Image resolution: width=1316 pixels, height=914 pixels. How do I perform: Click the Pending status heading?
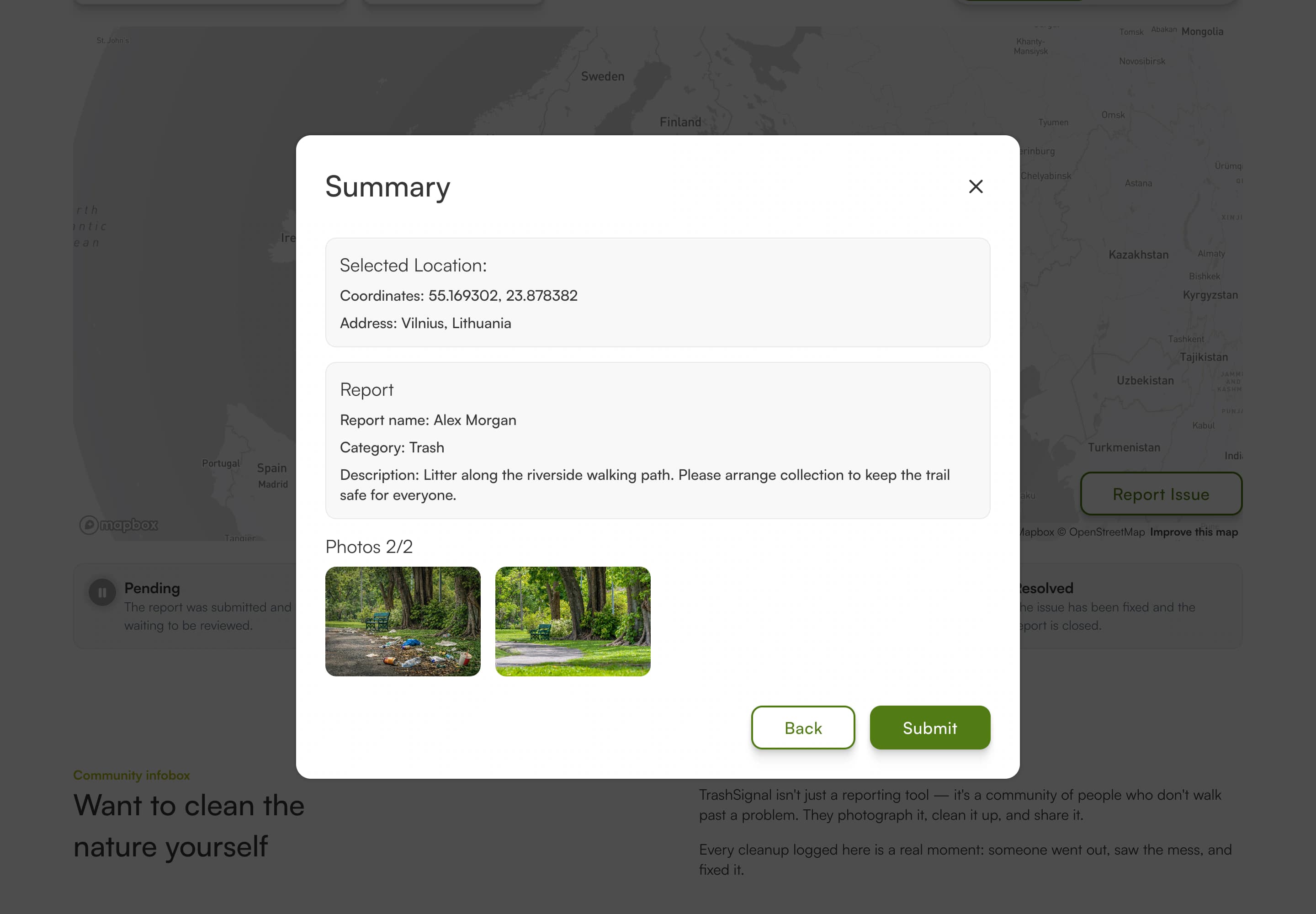tap(152, 588)
